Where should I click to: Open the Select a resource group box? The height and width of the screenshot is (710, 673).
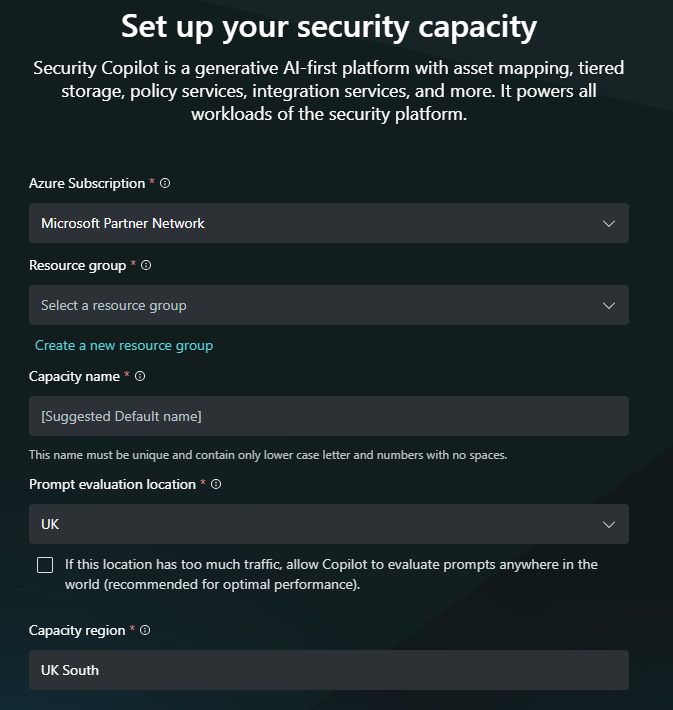[x=329, y=305]
